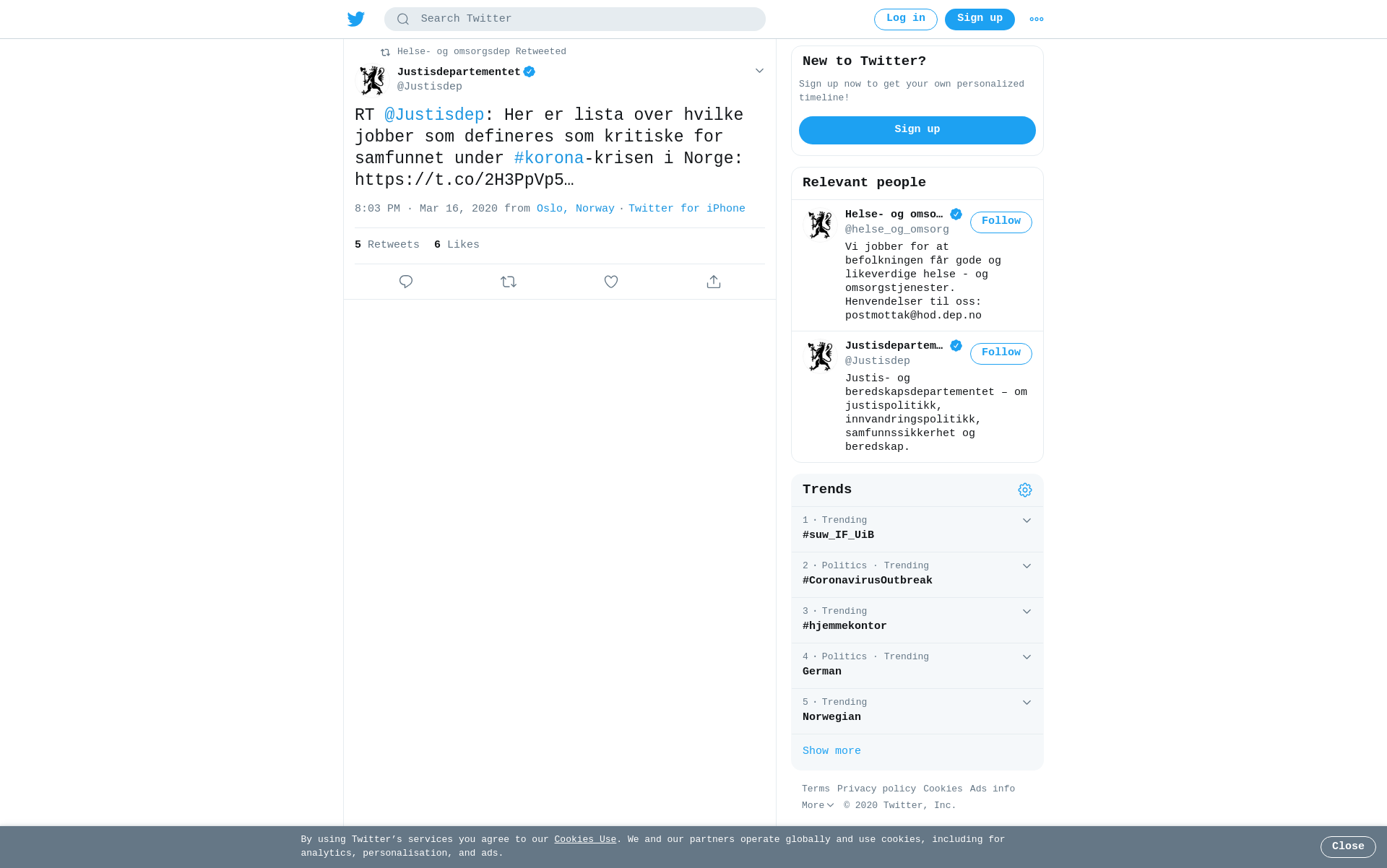Screen dimensions: 1387x868
Task: Follow Helse- og omsorgsdep account
Action: [x=1001, y=222]
